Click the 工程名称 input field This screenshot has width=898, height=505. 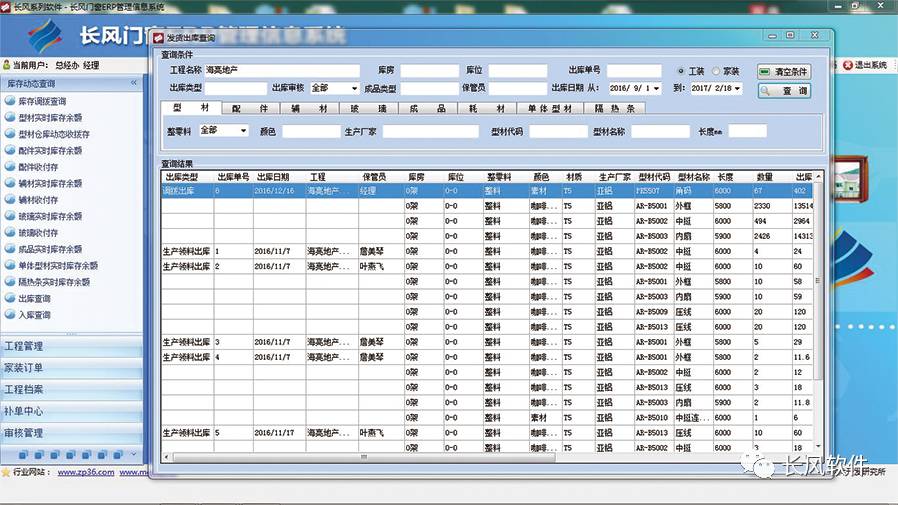[x=282, y=71]
